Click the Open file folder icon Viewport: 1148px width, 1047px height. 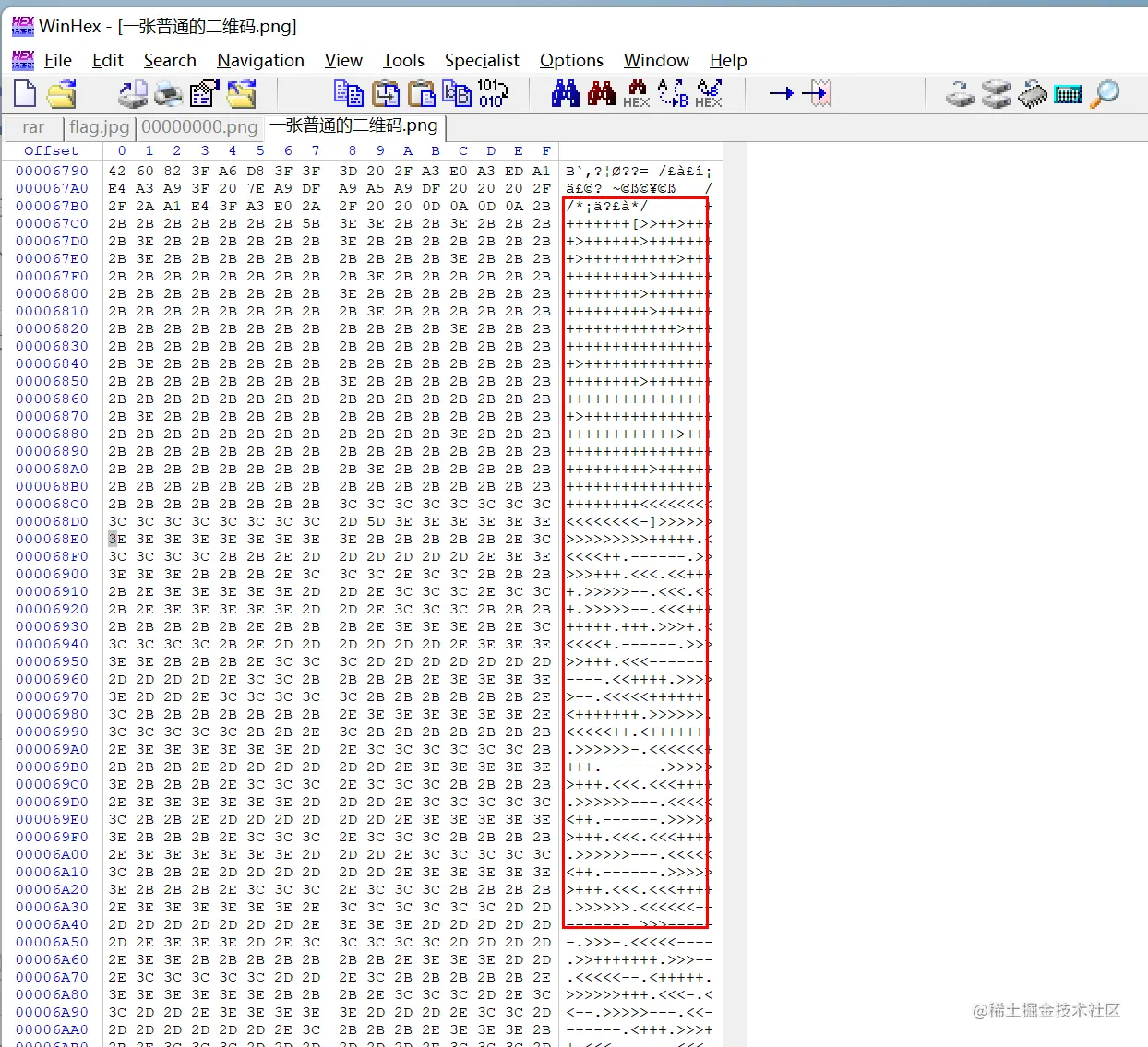(x=61, y=94)
